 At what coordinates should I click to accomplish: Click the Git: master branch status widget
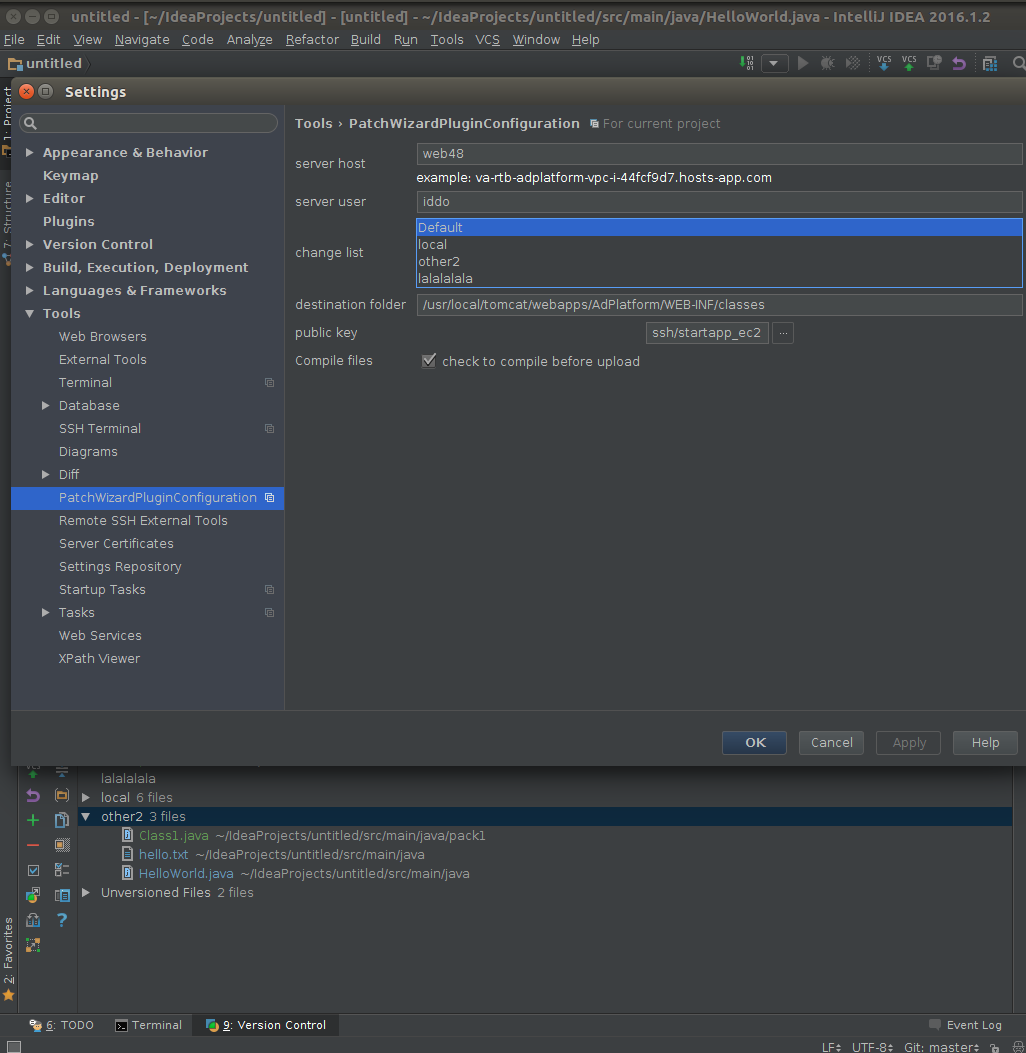click(941, 1047)
